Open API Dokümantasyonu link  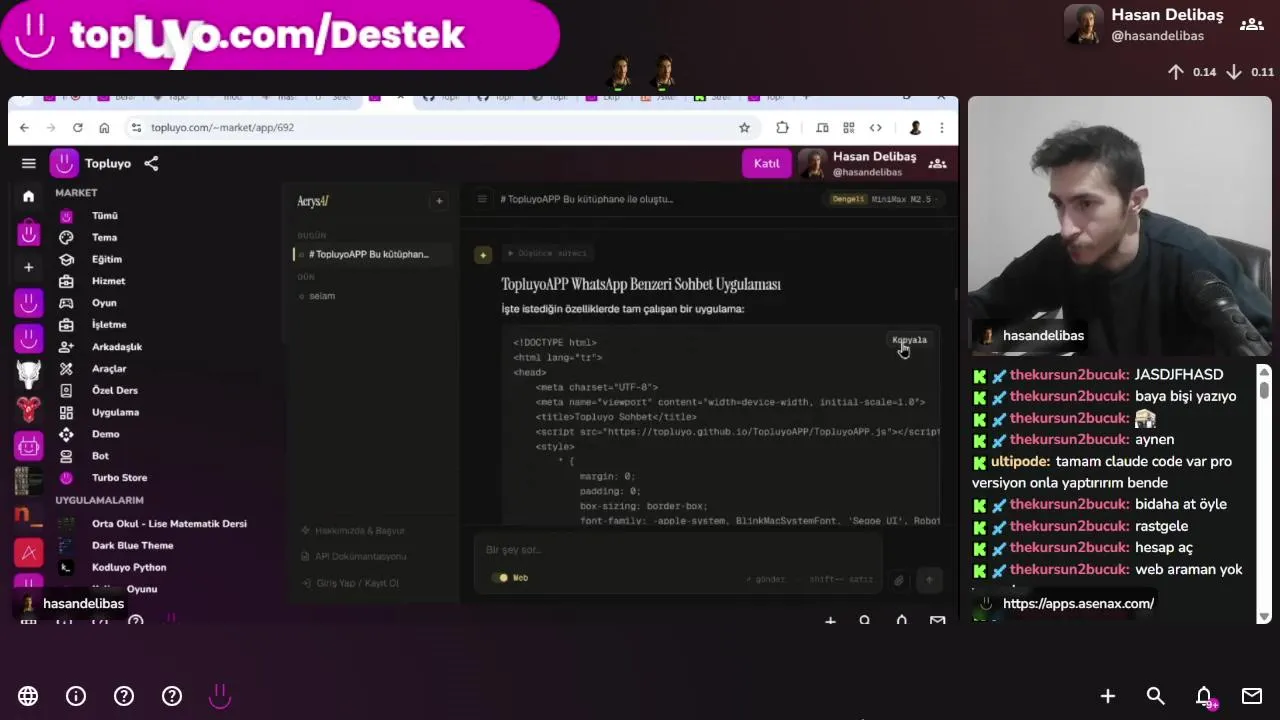click(x=360, y=556)
